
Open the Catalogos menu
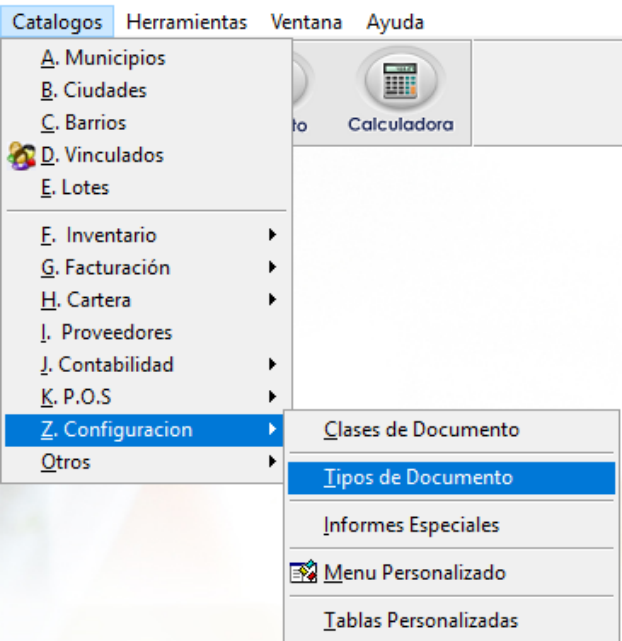coord(57,22)
